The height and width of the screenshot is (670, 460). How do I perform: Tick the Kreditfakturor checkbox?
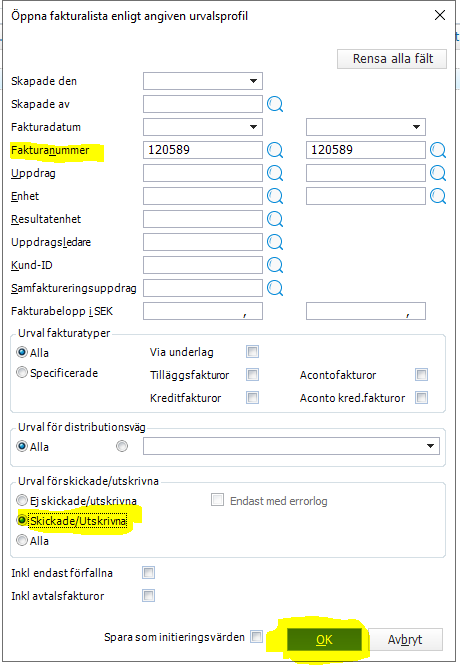point(252,398)
